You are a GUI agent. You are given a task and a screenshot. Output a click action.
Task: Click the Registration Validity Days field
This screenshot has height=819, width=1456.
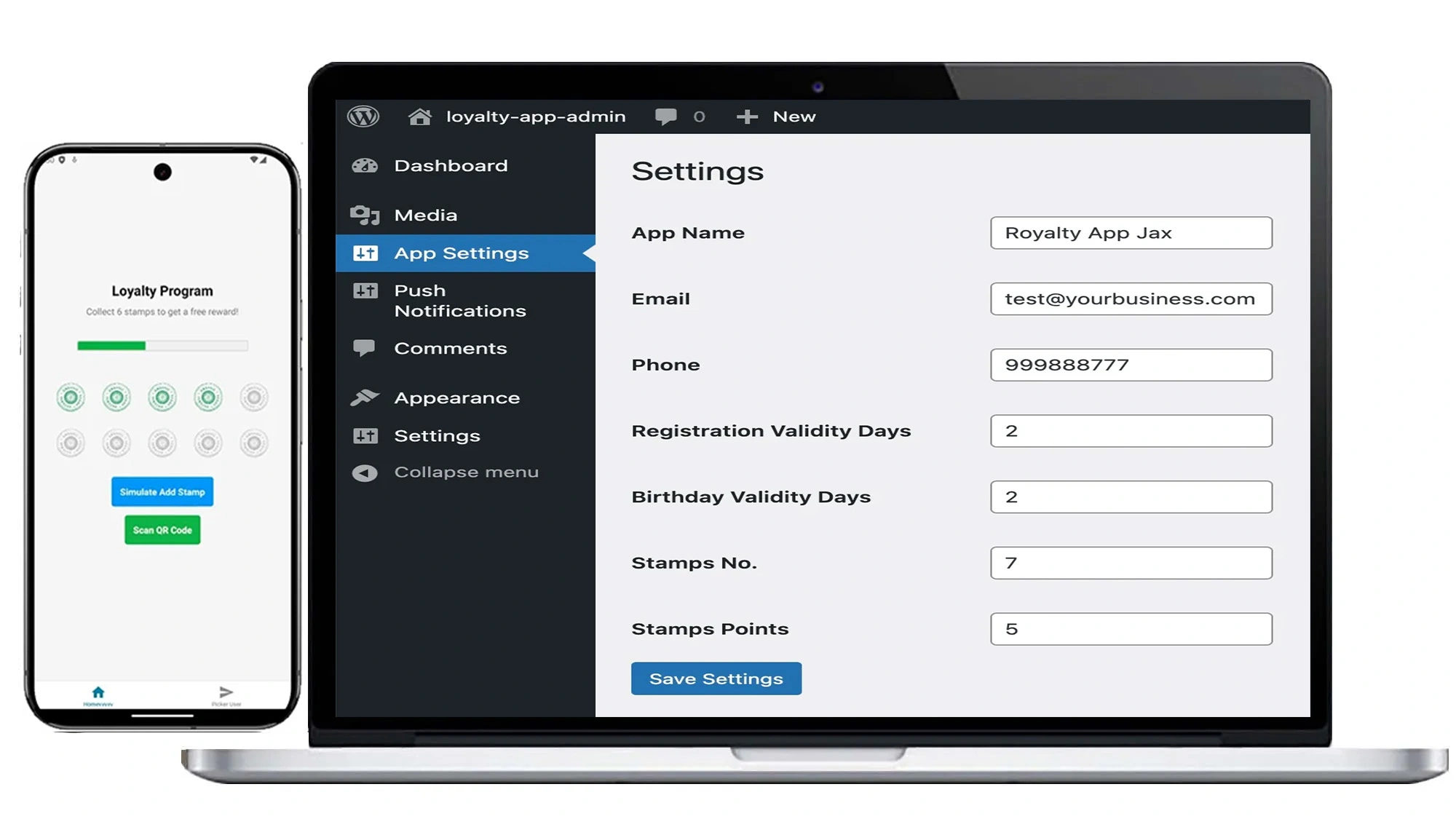pyautogui.click(x=1131, y=431)
